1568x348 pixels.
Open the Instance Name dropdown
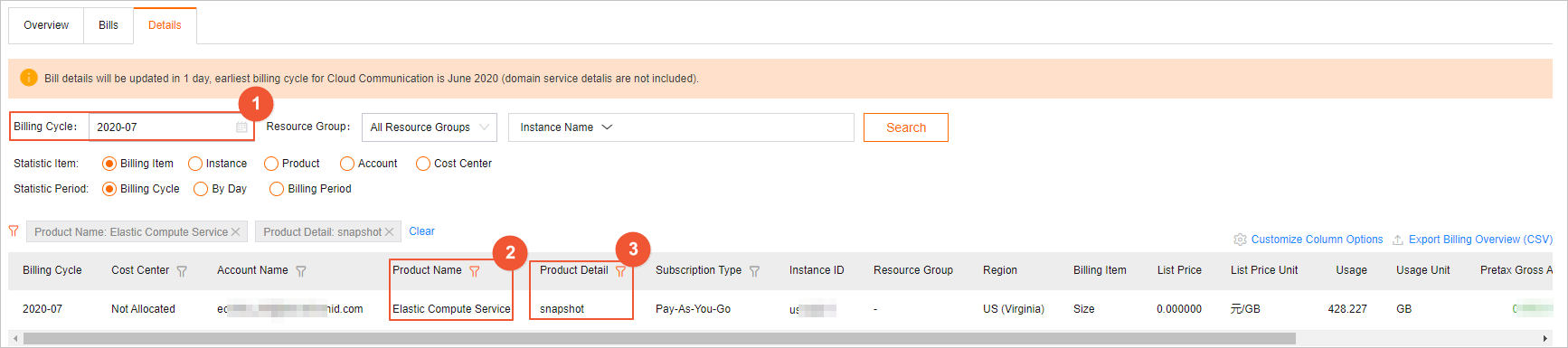coord(566,127)
